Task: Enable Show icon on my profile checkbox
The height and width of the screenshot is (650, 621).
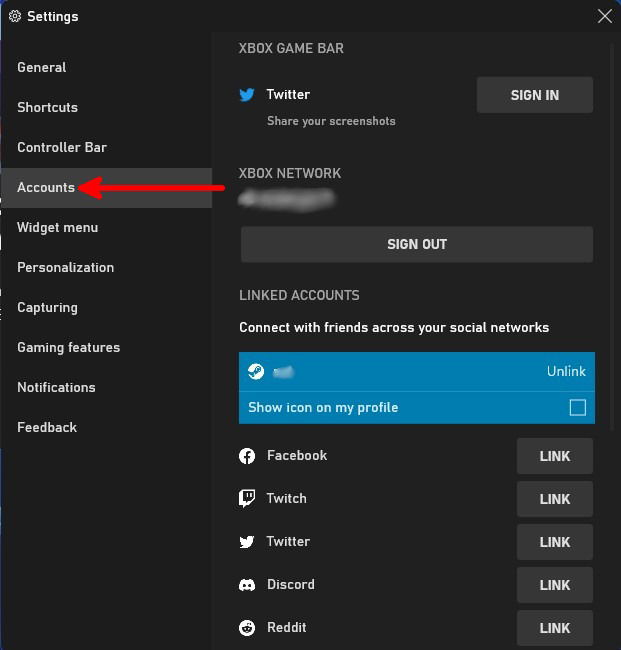Action: pyautogui.click(x=577, y=407)
